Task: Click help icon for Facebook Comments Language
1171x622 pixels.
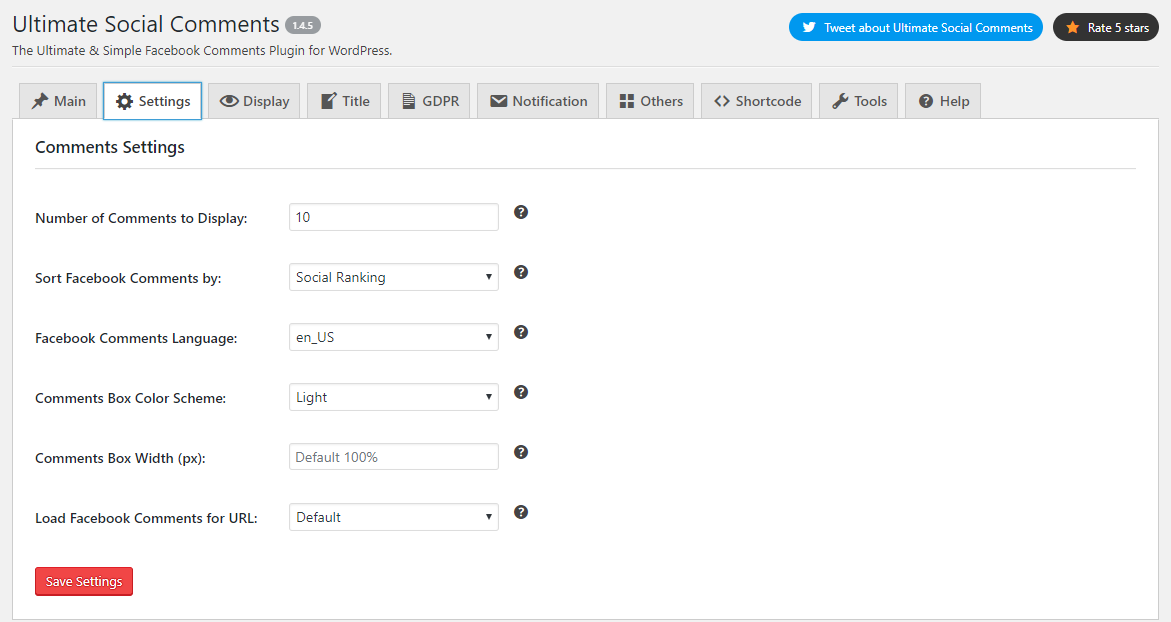Action: (521, 332)
